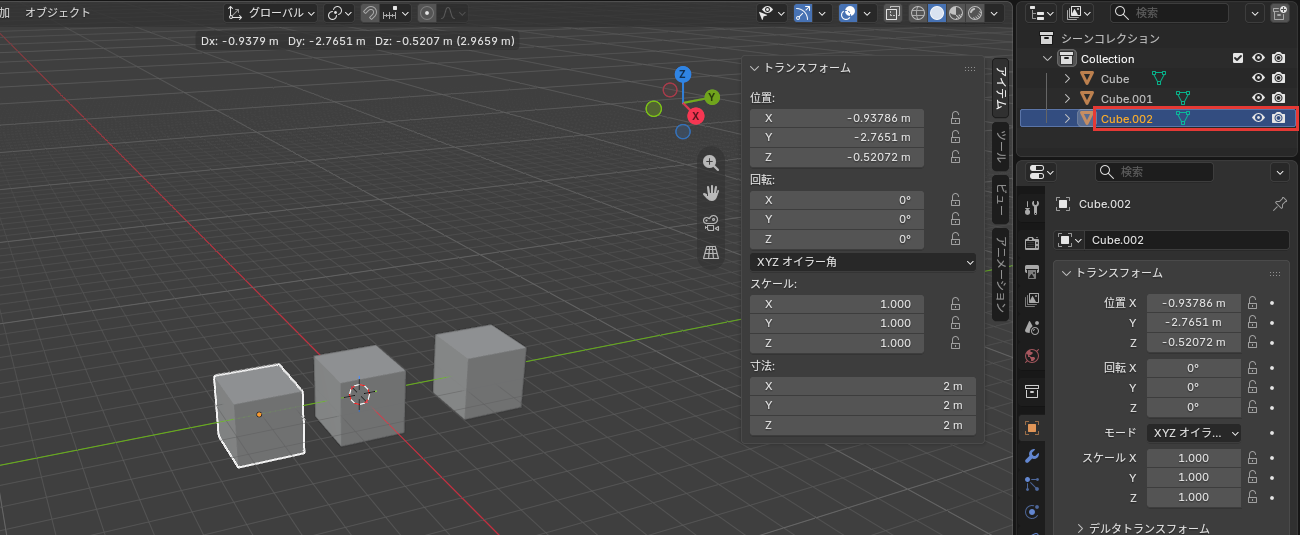Switch to ツール sidebar tab

(999, 146)
